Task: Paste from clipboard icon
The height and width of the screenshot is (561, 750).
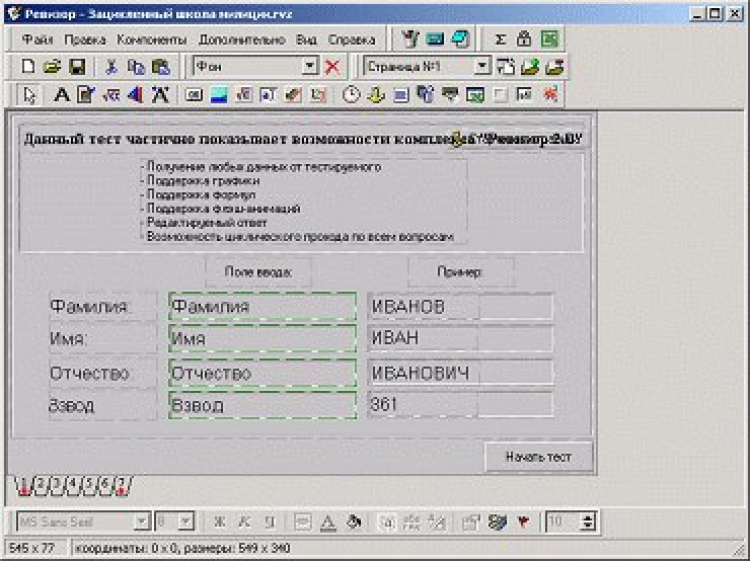Action: [x=161, y=67]
